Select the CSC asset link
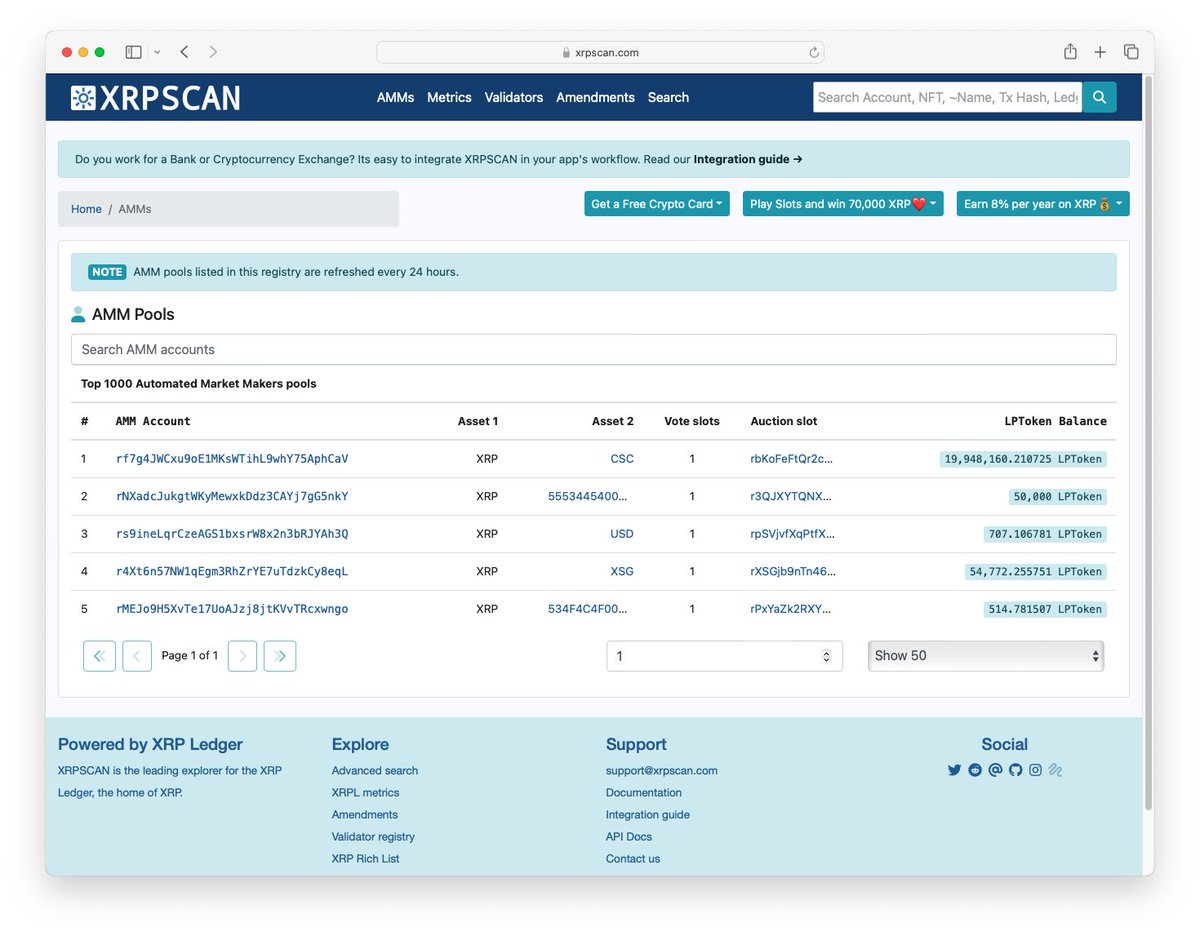This screenshot has height=936, width=1200. pos(622,458)
